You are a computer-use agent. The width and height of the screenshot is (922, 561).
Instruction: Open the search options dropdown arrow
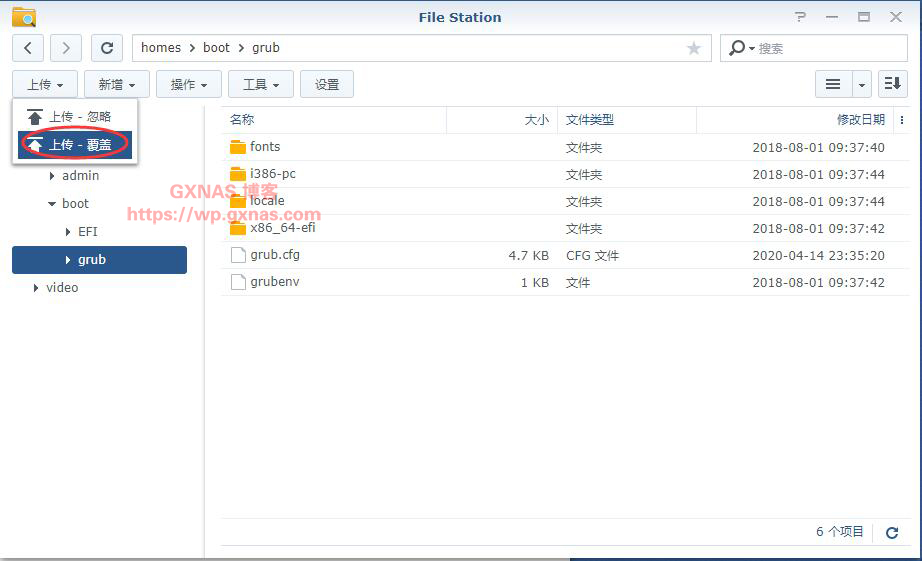click(x=751, y=48)
